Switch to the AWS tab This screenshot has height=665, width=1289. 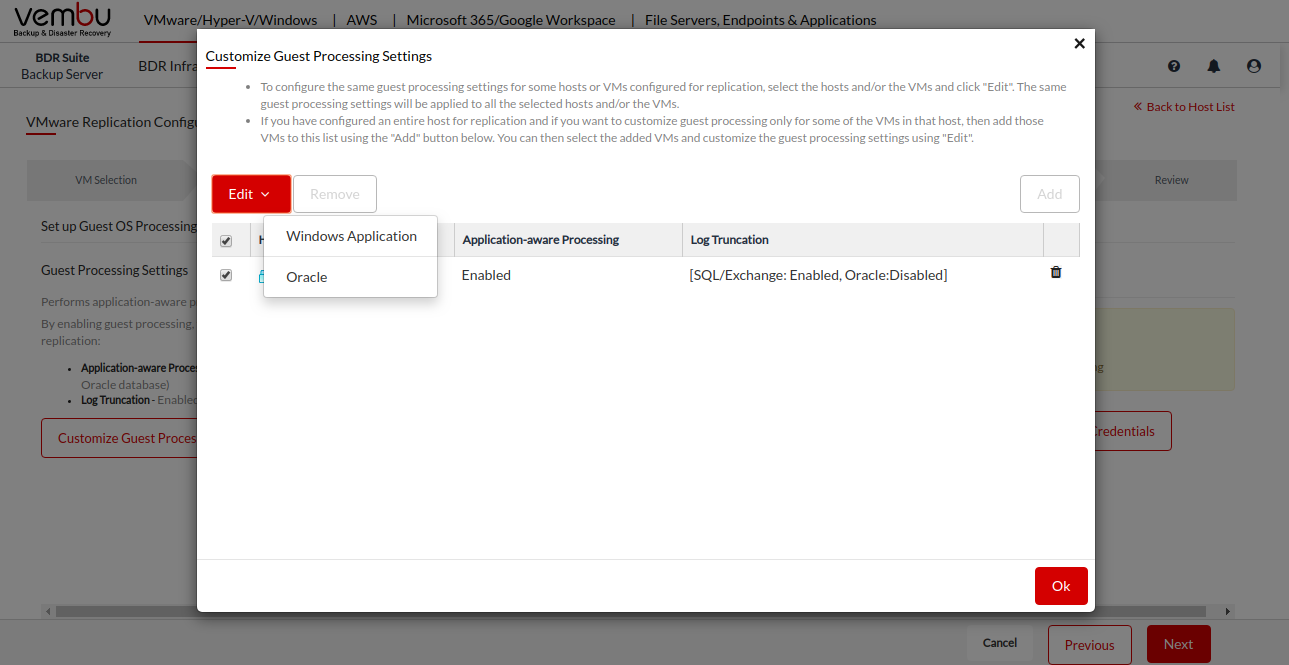362,20
